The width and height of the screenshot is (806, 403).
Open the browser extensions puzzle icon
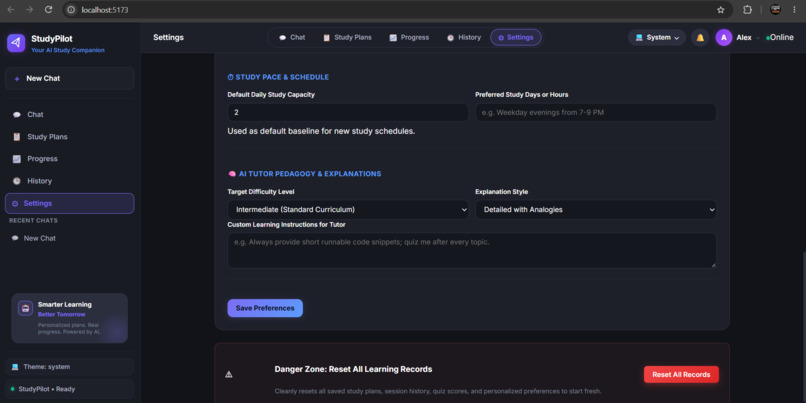click(747, 10)
